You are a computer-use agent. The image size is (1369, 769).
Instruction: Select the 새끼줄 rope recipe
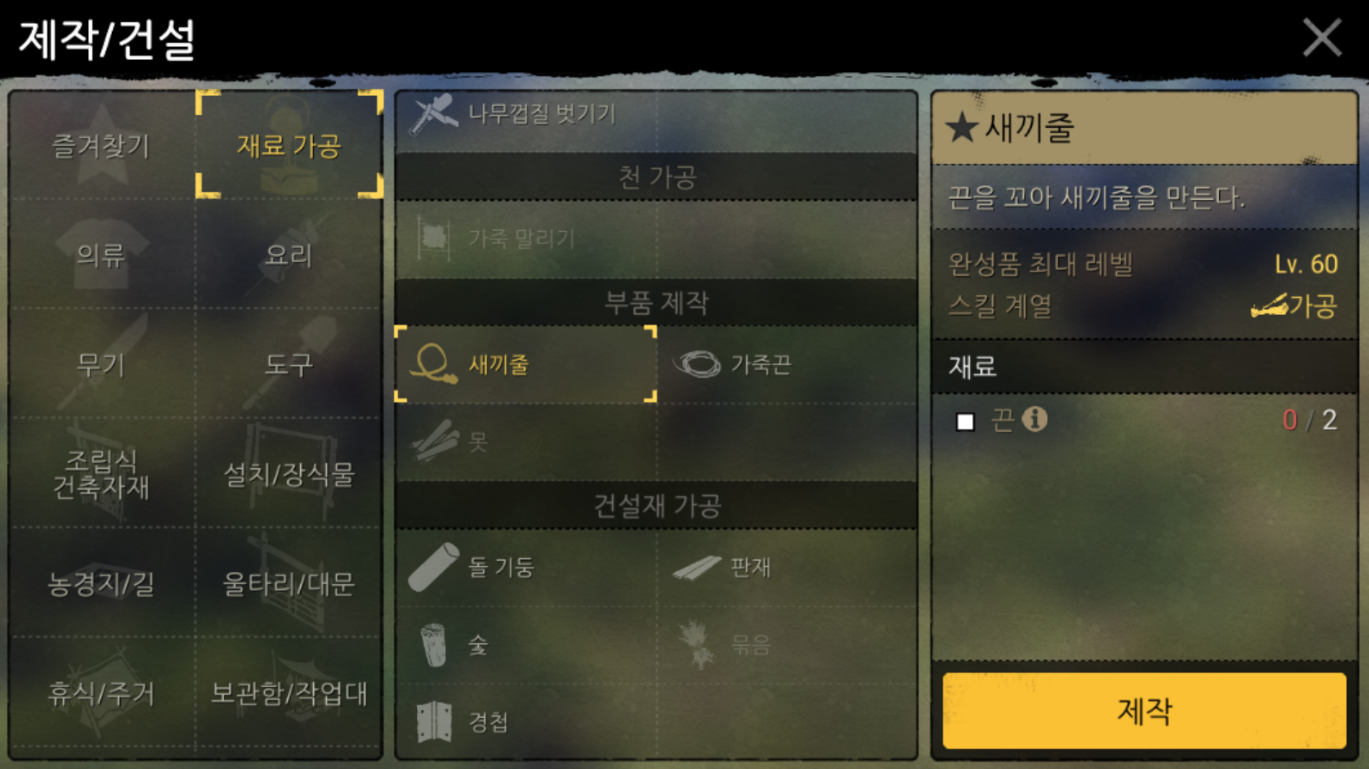[526, 364]
